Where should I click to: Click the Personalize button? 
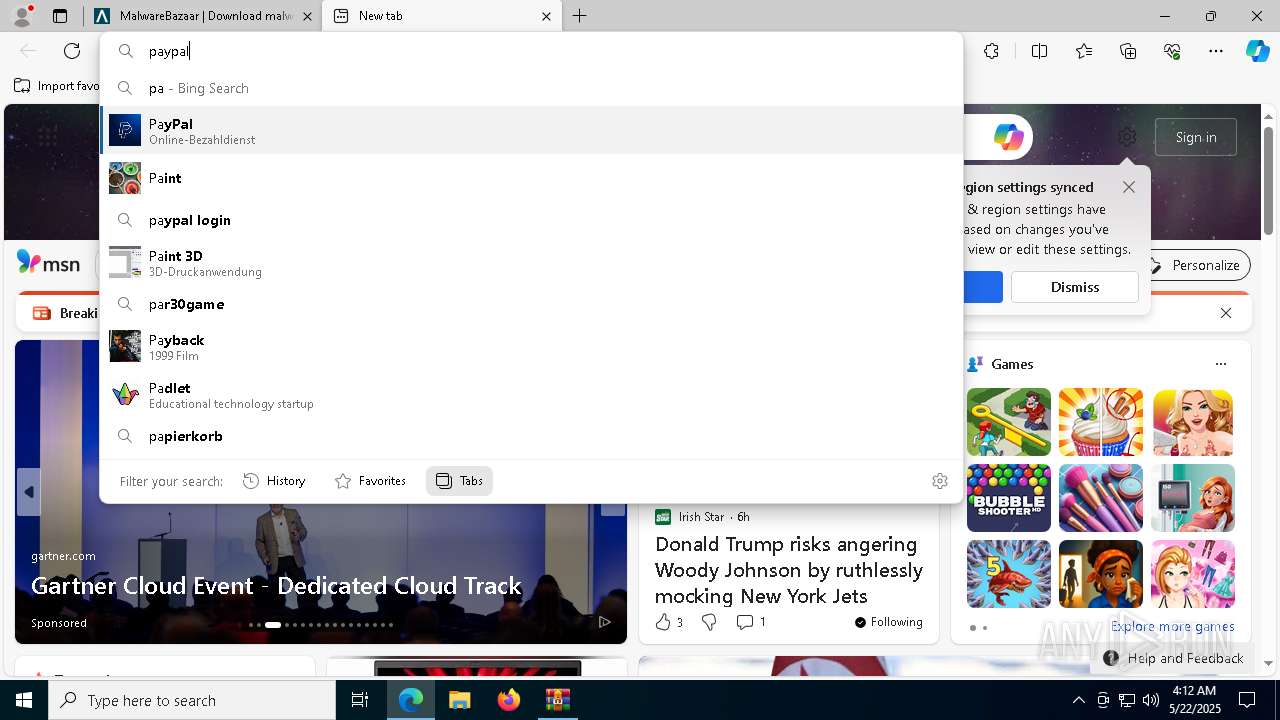tap(1196, 265)
